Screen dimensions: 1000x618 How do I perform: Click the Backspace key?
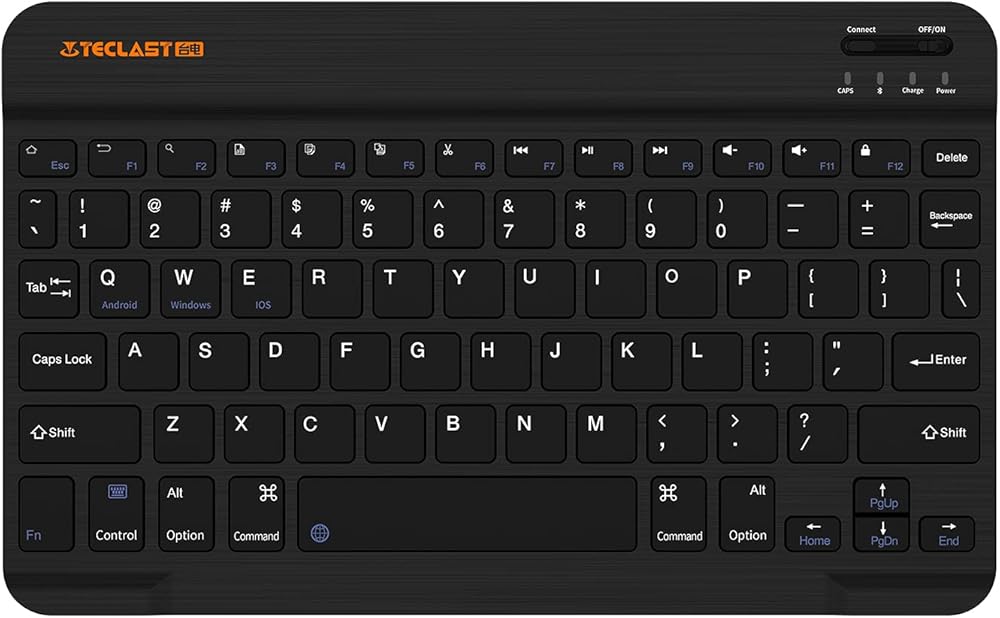tap(950, 219)
